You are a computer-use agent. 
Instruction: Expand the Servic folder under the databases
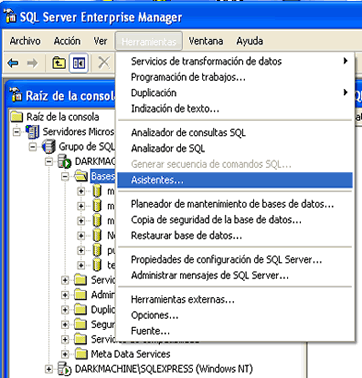(x=65, y=280)
